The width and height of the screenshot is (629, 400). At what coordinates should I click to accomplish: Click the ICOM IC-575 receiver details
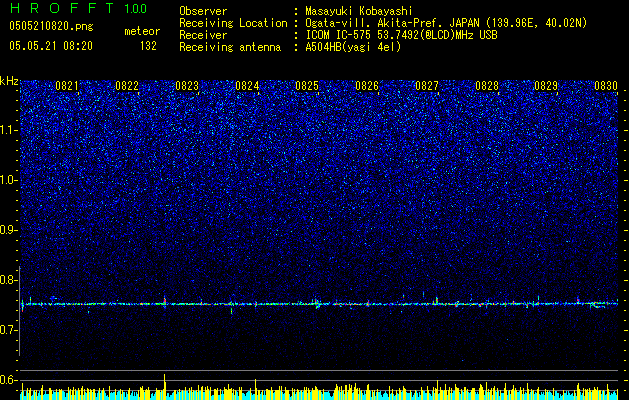[401, 35]
